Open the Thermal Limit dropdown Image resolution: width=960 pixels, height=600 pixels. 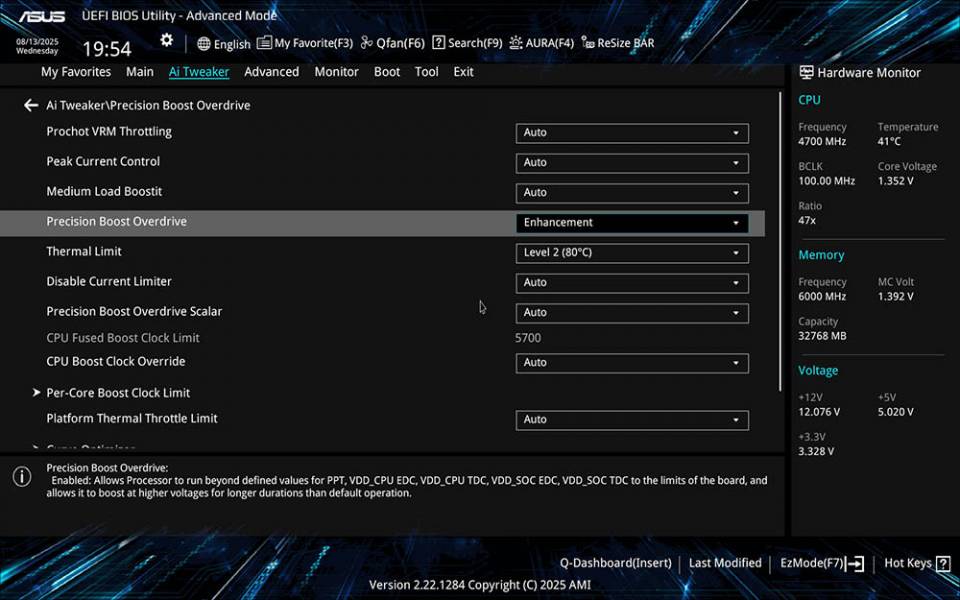pyautogui.click(x=633, y=252)
